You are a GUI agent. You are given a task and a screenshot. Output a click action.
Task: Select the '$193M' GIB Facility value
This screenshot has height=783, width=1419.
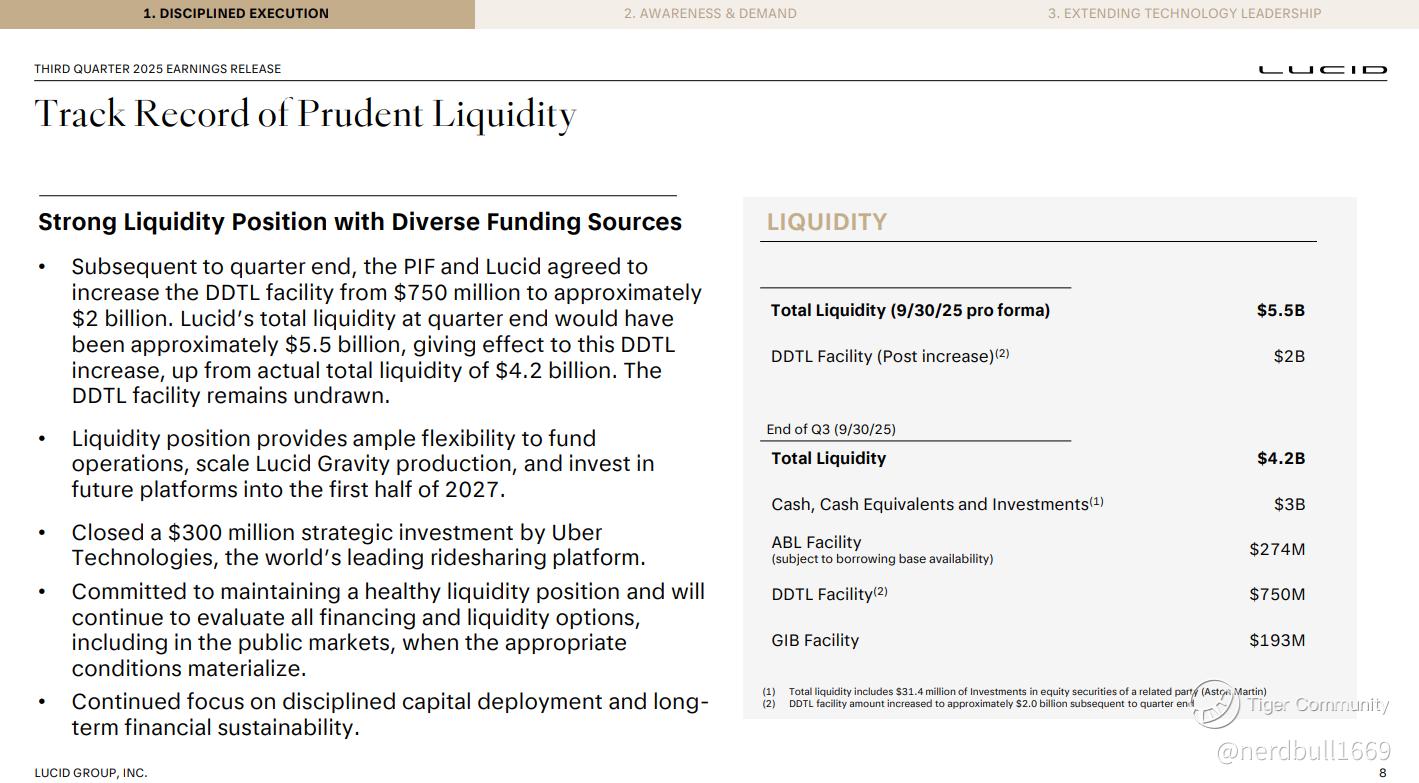(1277, 640)
